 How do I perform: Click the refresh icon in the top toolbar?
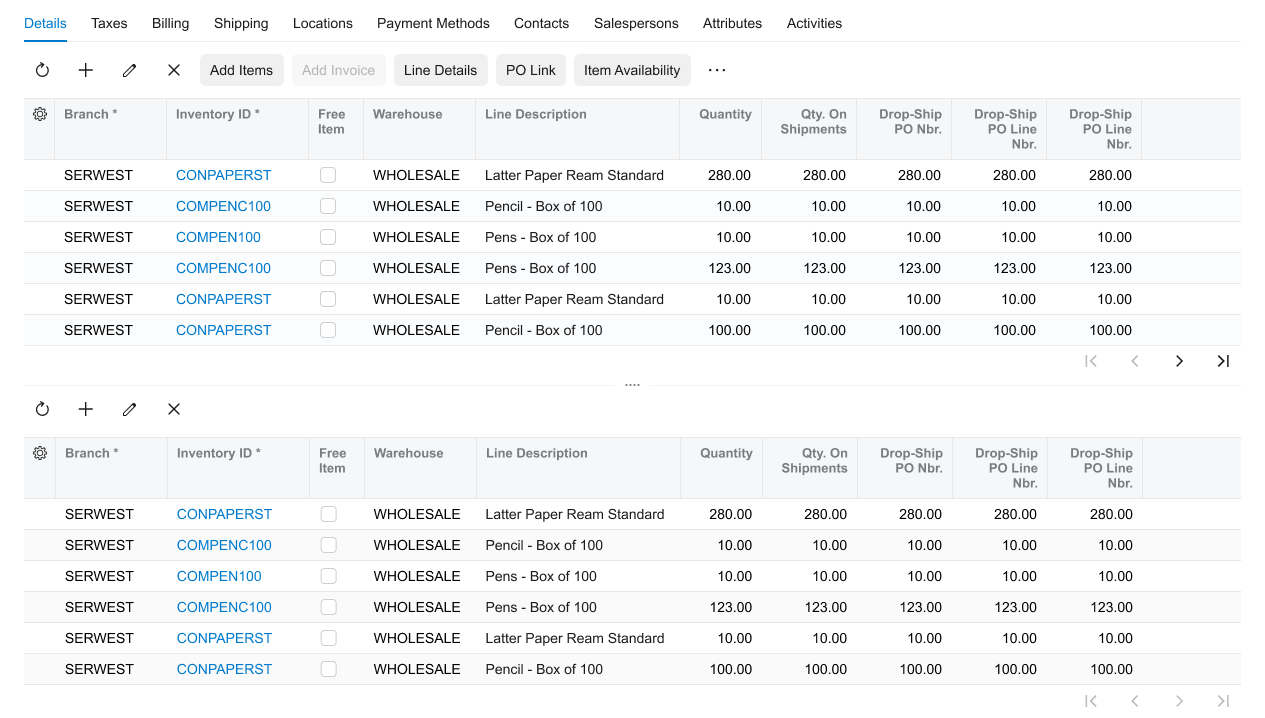[x=42, y=70]
